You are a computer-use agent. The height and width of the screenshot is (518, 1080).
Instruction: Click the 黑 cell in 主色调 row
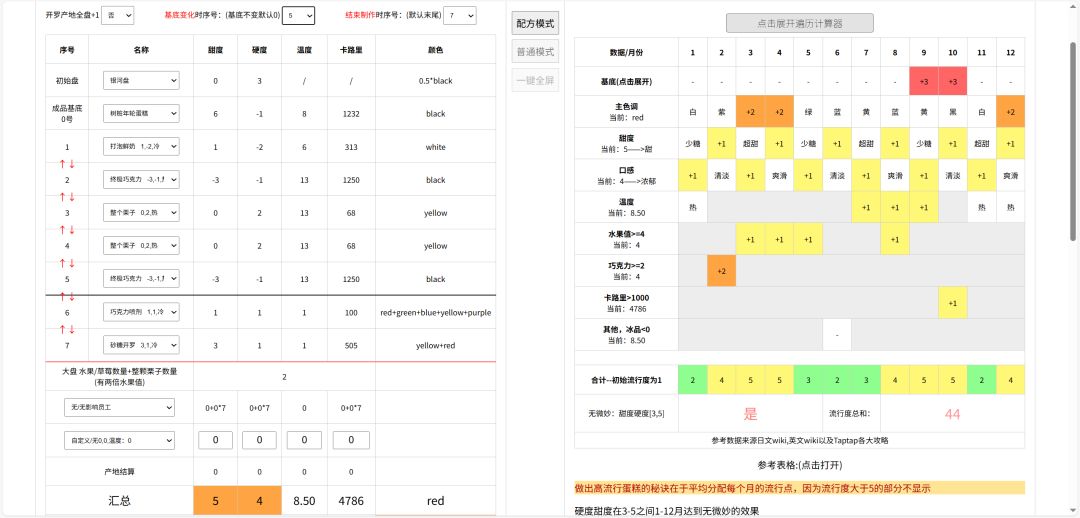tap(953, 111)
